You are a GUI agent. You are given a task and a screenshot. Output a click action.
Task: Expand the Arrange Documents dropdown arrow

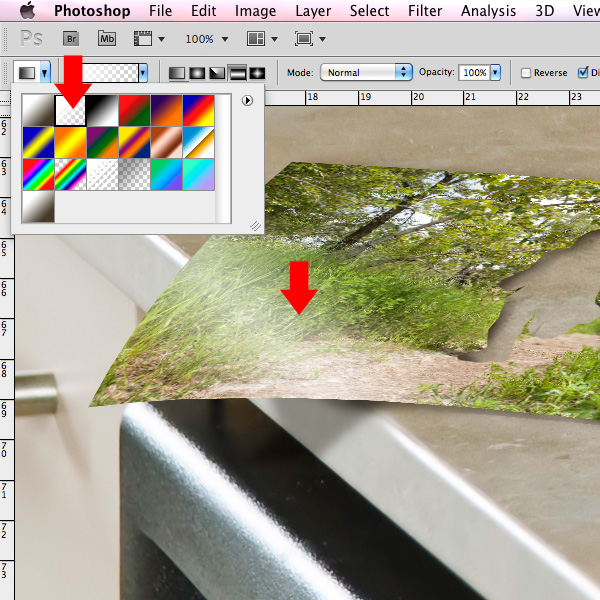point(274,39)
